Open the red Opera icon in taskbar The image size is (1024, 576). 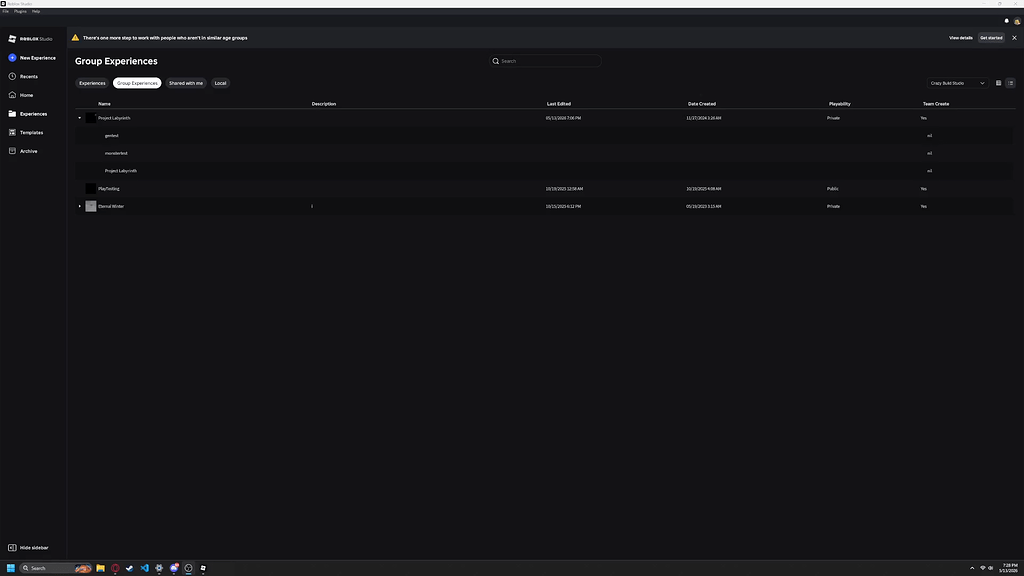pos(115,568)
